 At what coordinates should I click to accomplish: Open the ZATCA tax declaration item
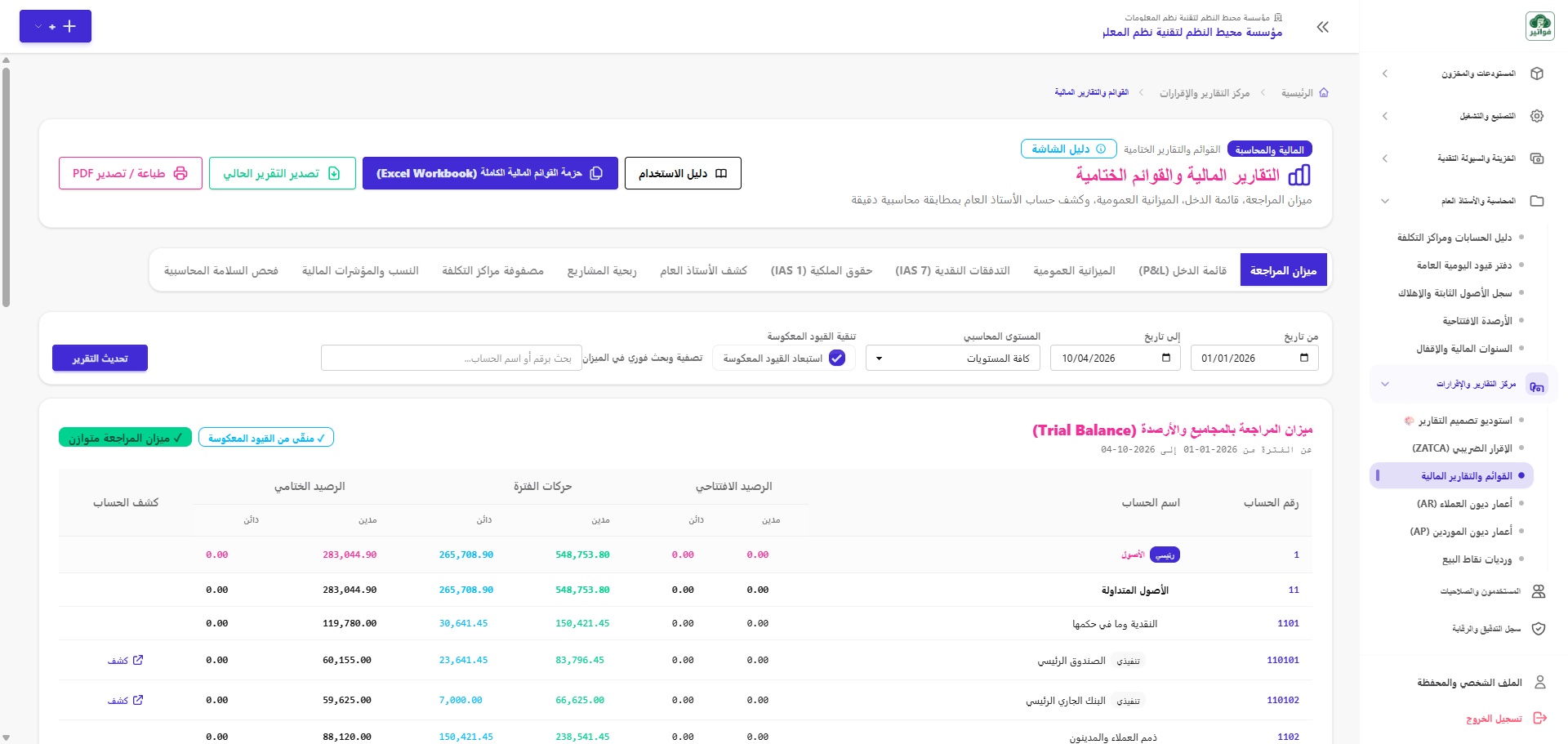pyautogui.click(x=1462, y=448)
